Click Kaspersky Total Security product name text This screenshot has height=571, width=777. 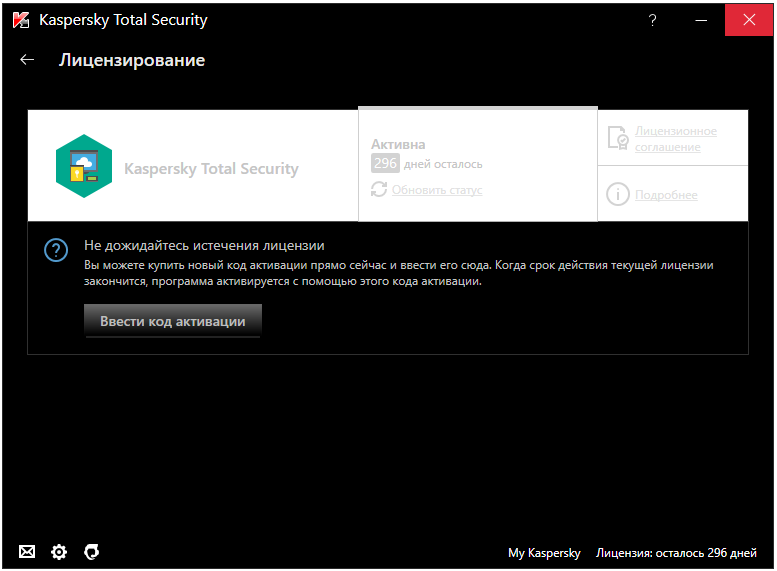click(x=211, y=169)
